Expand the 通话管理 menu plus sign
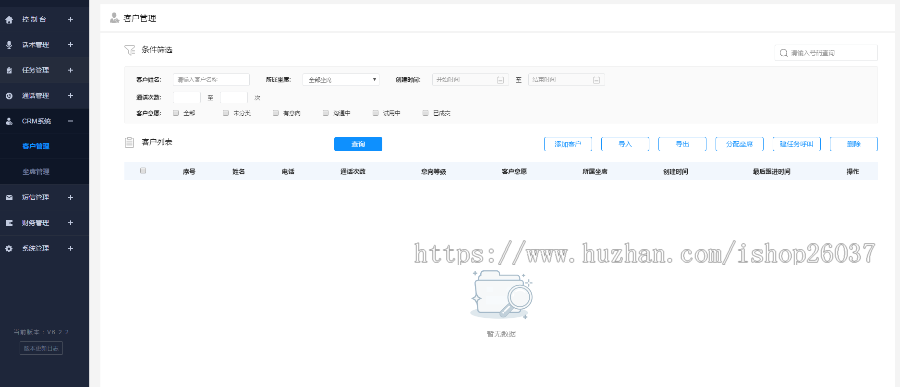Image resolution: width=900 pixels, height=387 pixels. (70, 96)
